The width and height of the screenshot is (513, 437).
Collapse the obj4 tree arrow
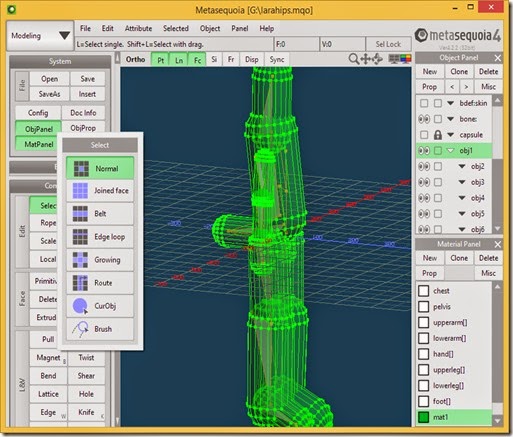pyautogui.click(x=462, y=198)
